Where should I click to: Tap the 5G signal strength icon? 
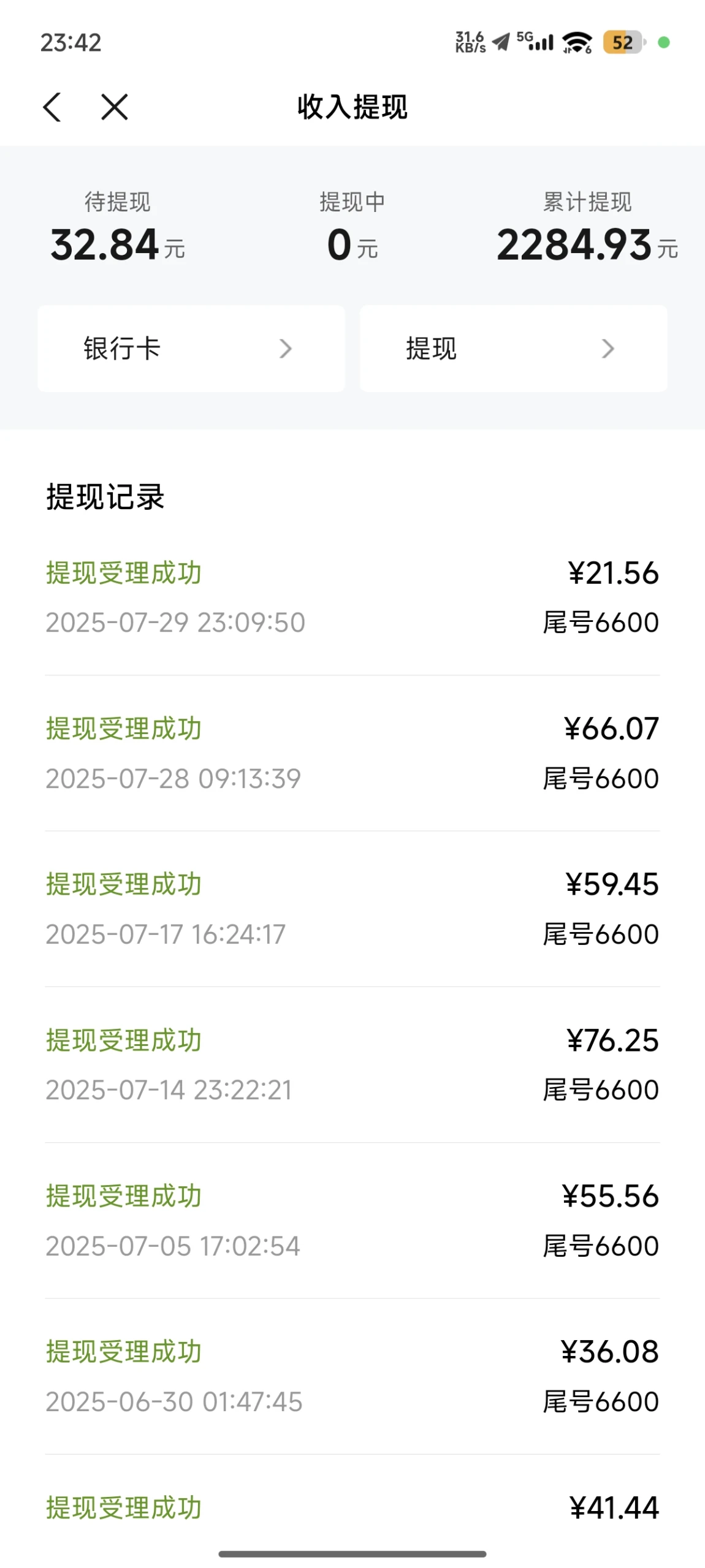click(x=535, y=42)
